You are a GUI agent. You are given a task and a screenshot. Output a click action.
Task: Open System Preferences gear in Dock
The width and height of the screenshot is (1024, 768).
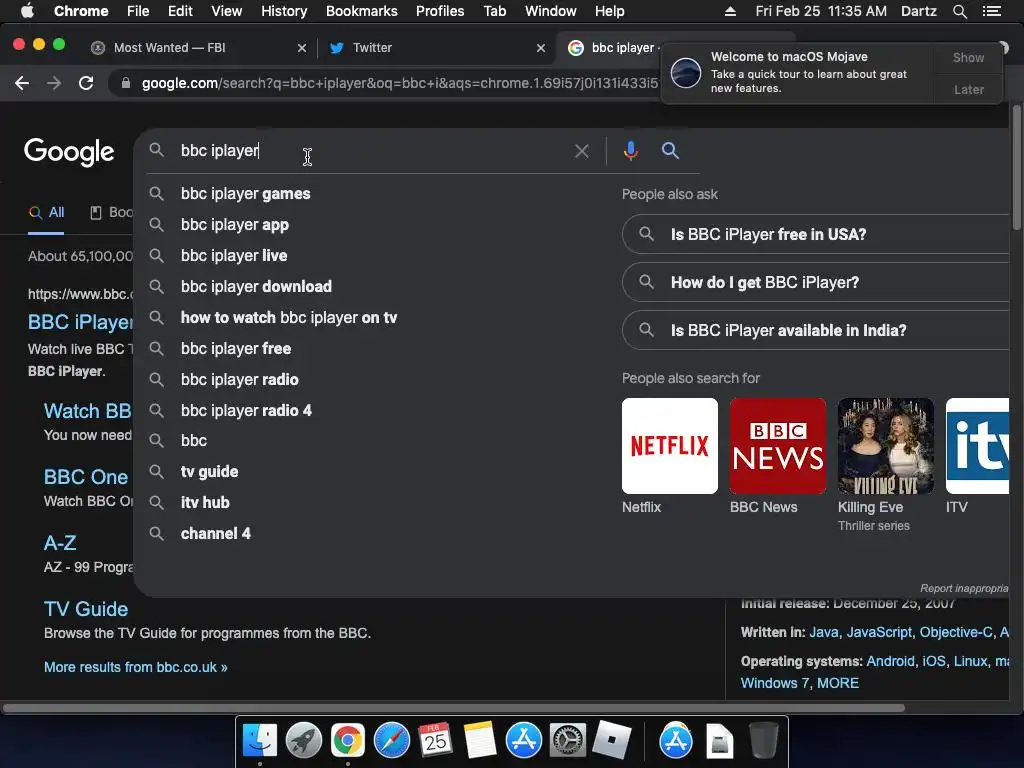point(567,741)
